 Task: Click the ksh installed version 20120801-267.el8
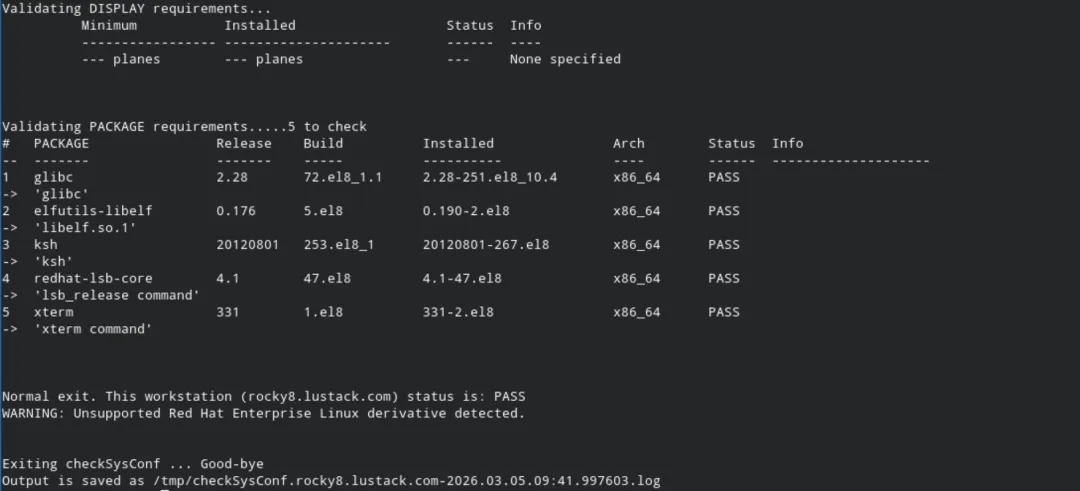486,244
